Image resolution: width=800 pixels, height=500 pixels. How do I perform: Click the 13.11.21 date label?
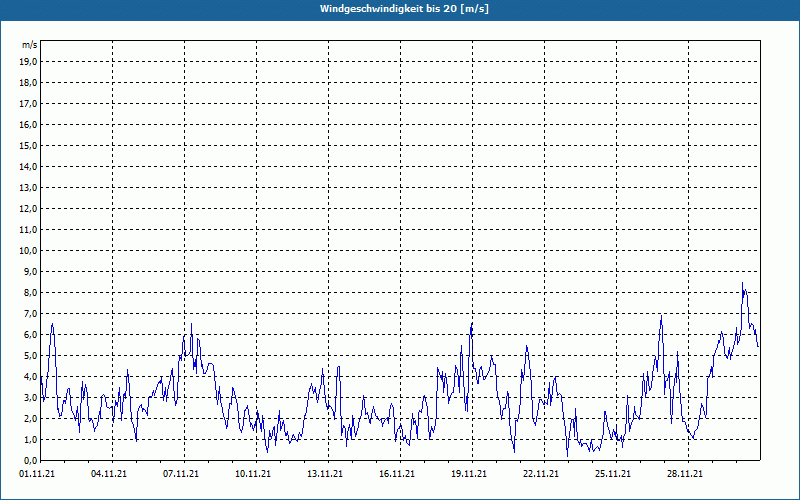tap(324, 474)
